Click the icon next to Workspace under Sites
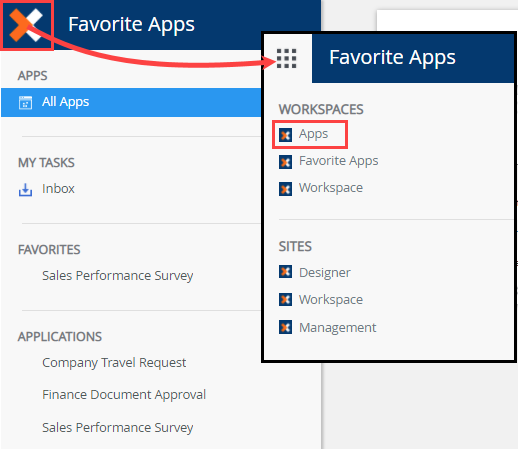 pyautogui.click(x=285, y=299)
